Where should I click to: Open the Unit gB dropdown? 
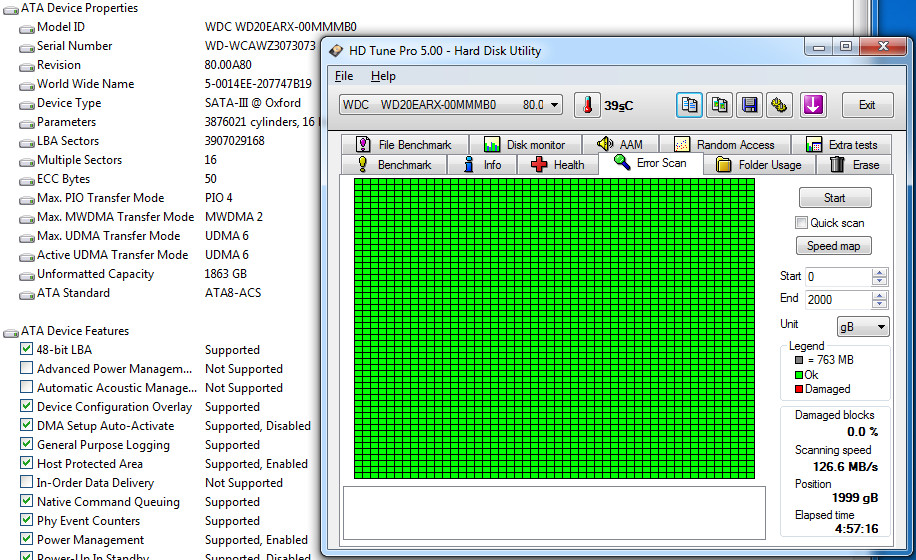tap(863, 326)
